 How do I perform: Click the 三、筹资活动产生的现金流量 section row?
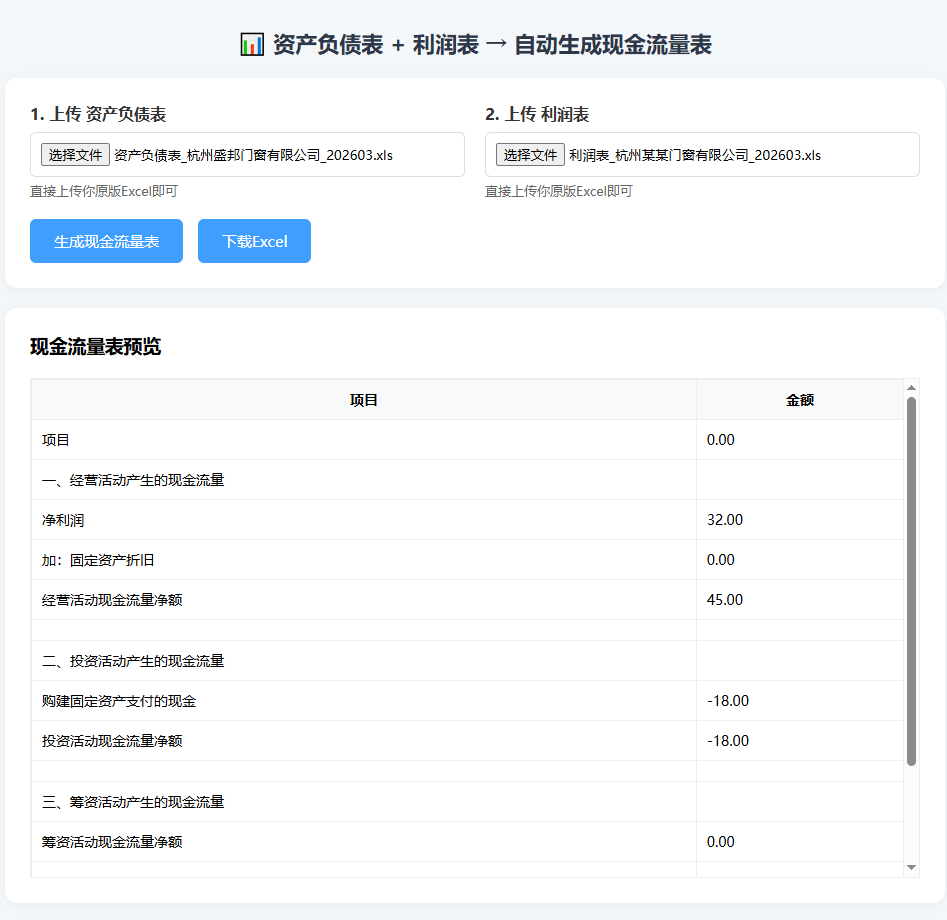(x=467, y=802)
